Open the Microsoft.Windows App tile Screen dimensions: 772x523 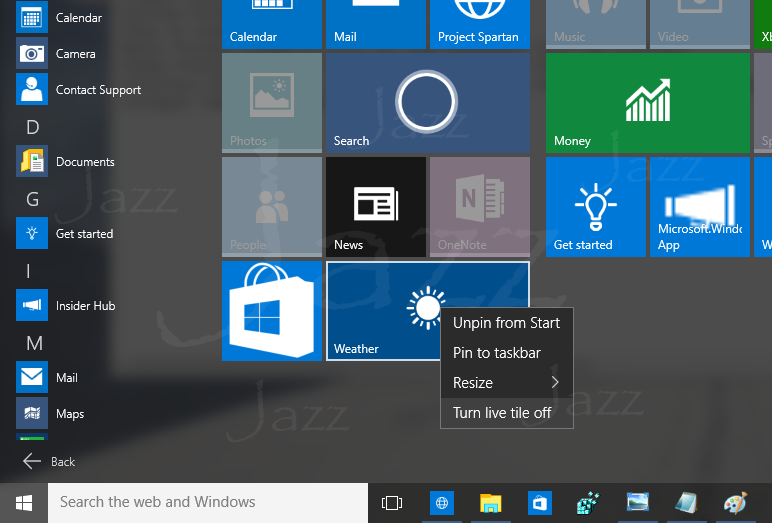(700, 207)
